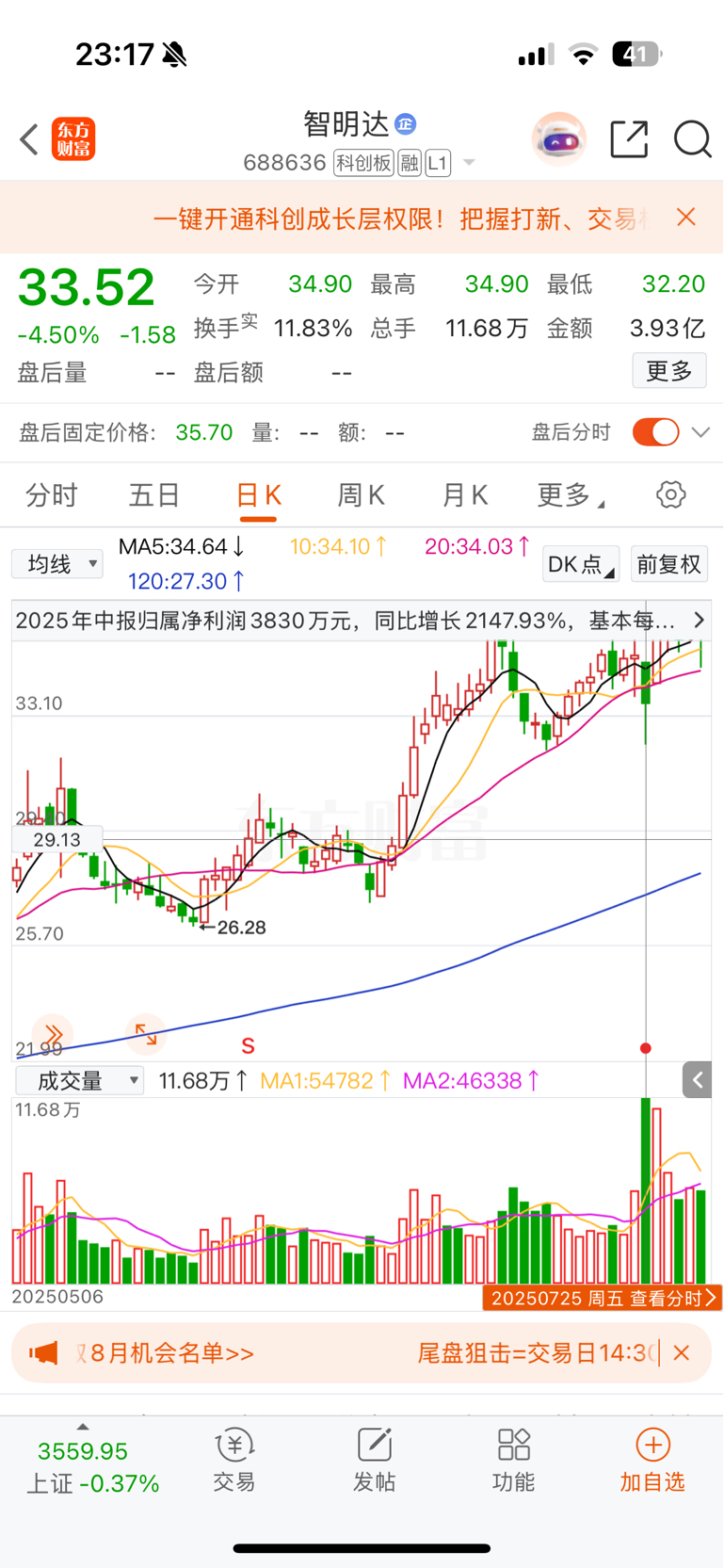Image resolution: width=724 pixels, height=1568 pixels.
Task: Tap the stock code 688636
Action: click(x=284, y=163)
